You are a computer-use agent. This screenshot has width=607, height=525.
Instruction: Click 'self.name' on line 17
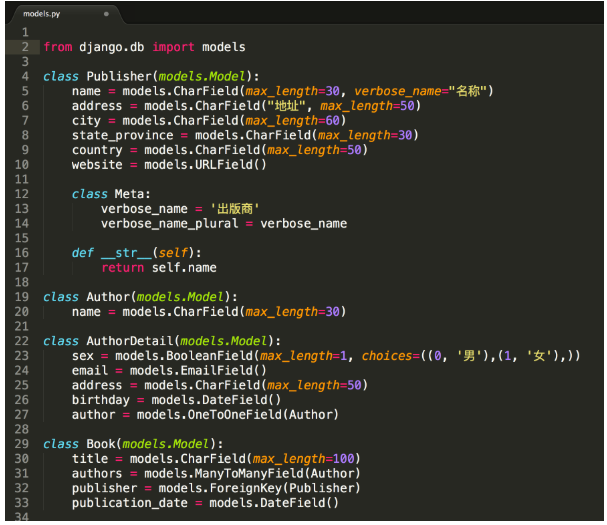(184, 268)
